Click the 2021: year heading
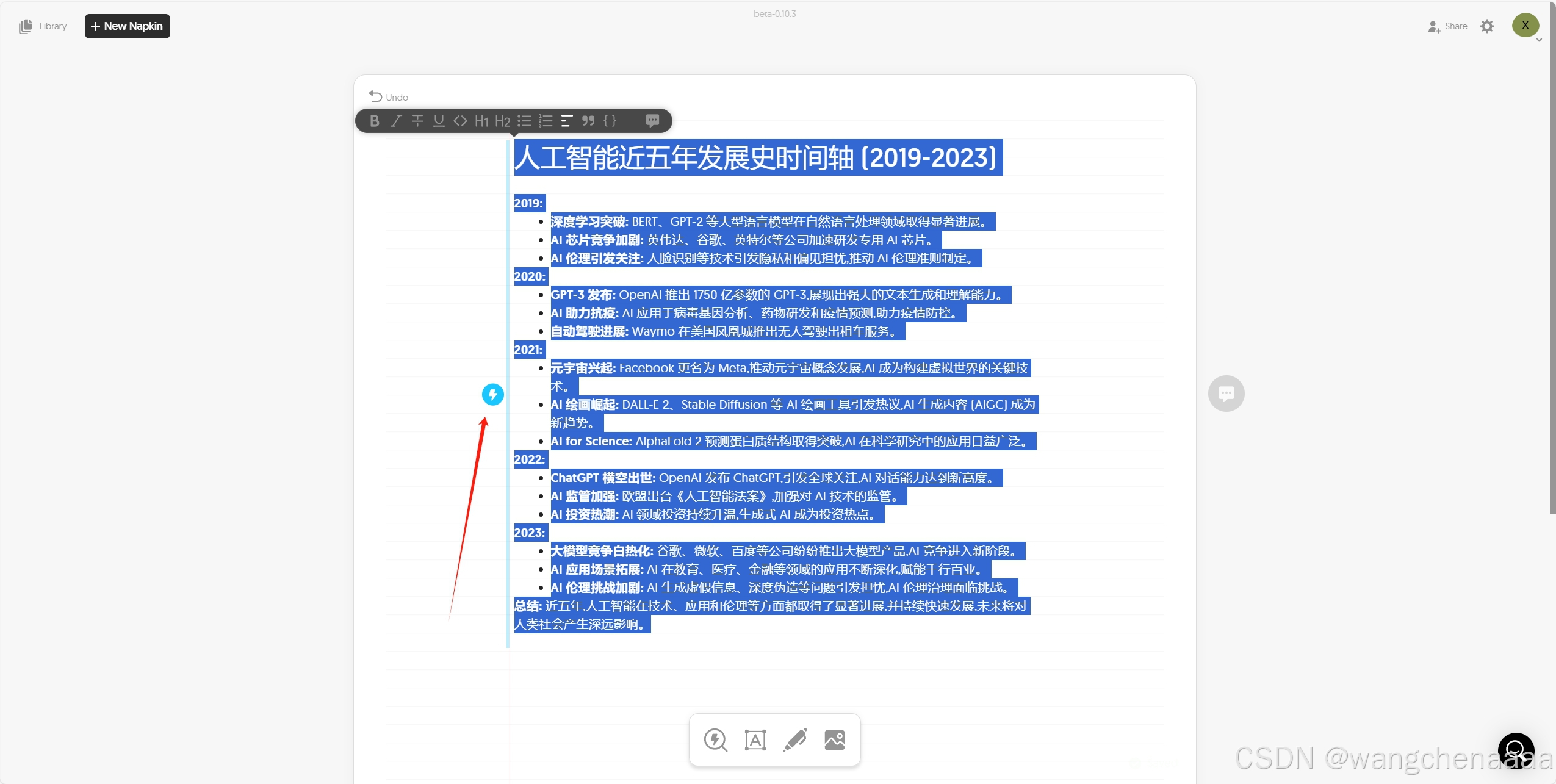 coord(528,350)
